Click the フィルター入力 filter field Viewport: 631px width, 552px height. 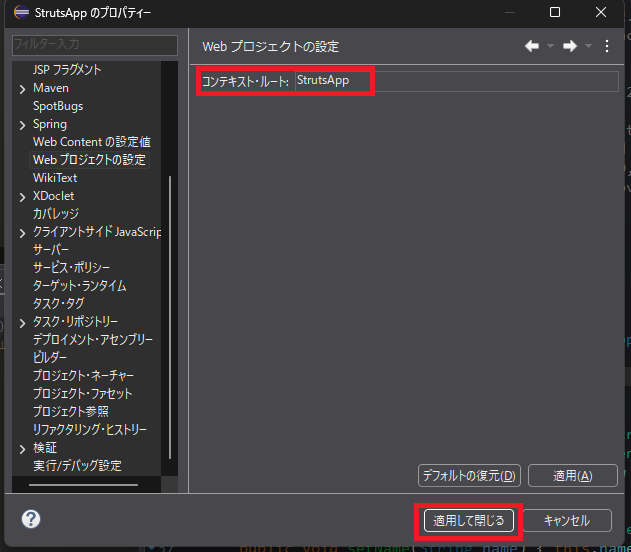click(x=95, y=45)
